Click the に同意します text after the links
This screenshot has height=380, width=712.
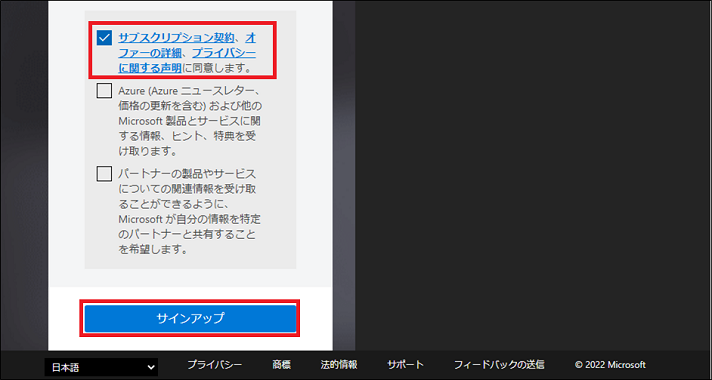(216, 69)
